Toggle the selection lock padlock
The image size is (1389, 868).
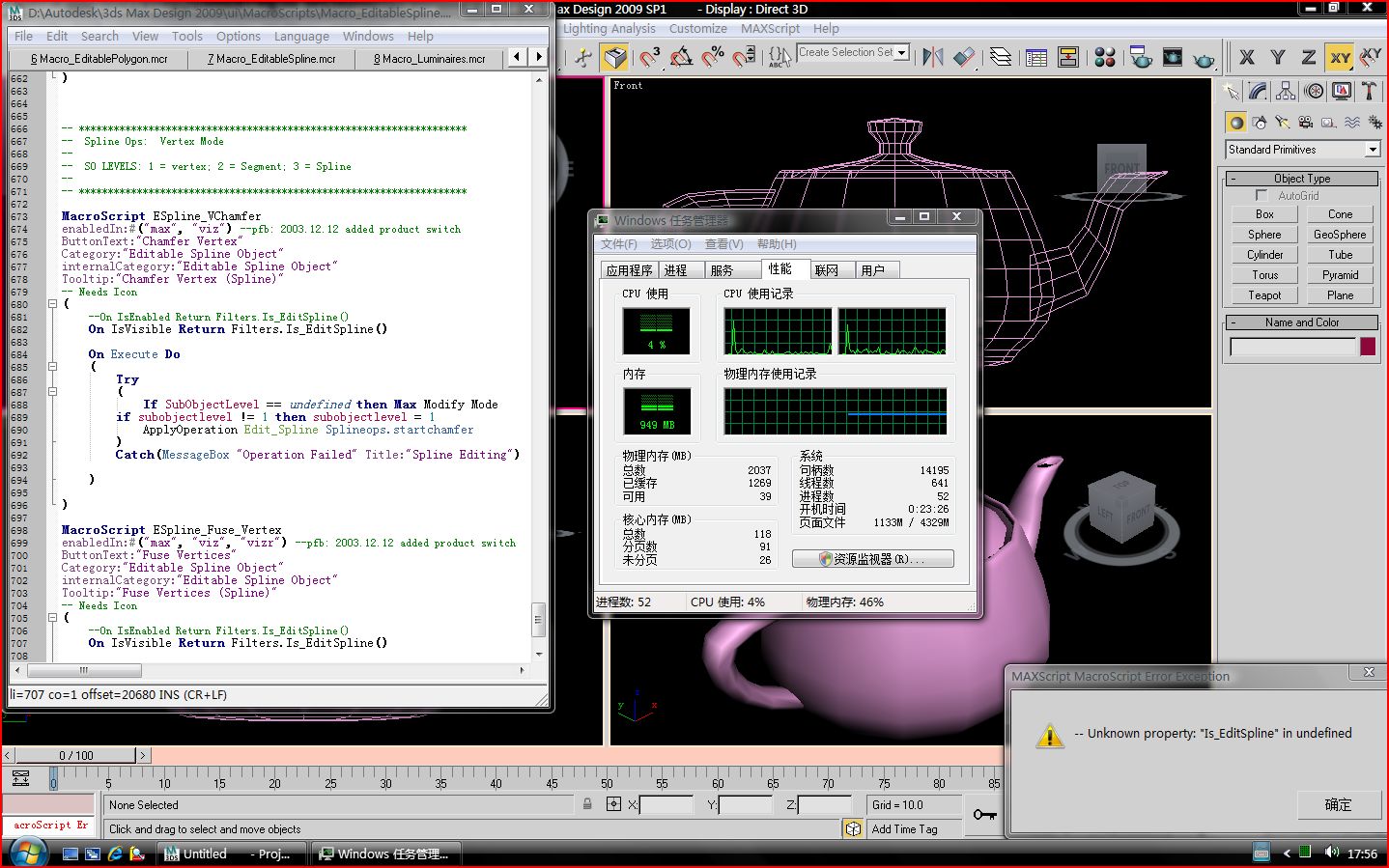587,804
